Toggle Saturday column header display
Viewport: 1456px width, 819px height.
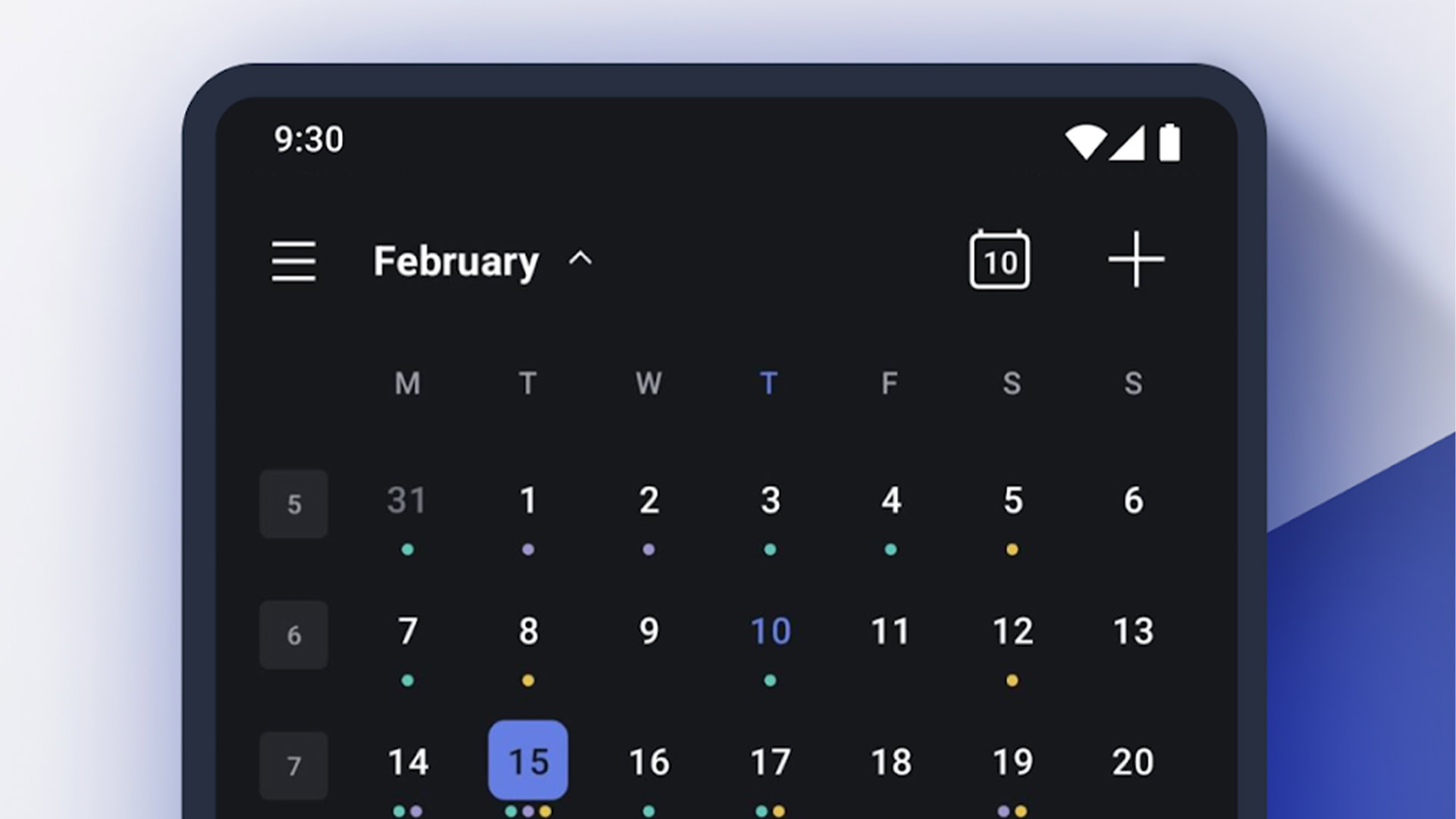[1011, 384]
